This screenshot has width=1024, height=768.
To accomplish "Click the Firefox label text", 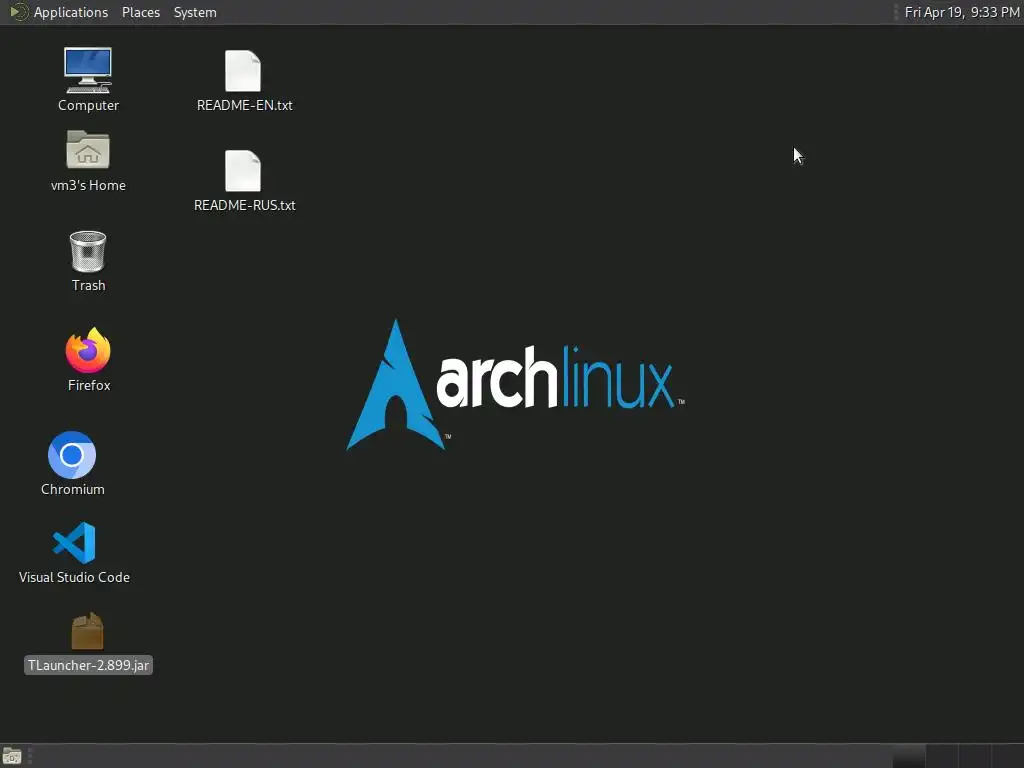I will [89, 385].
